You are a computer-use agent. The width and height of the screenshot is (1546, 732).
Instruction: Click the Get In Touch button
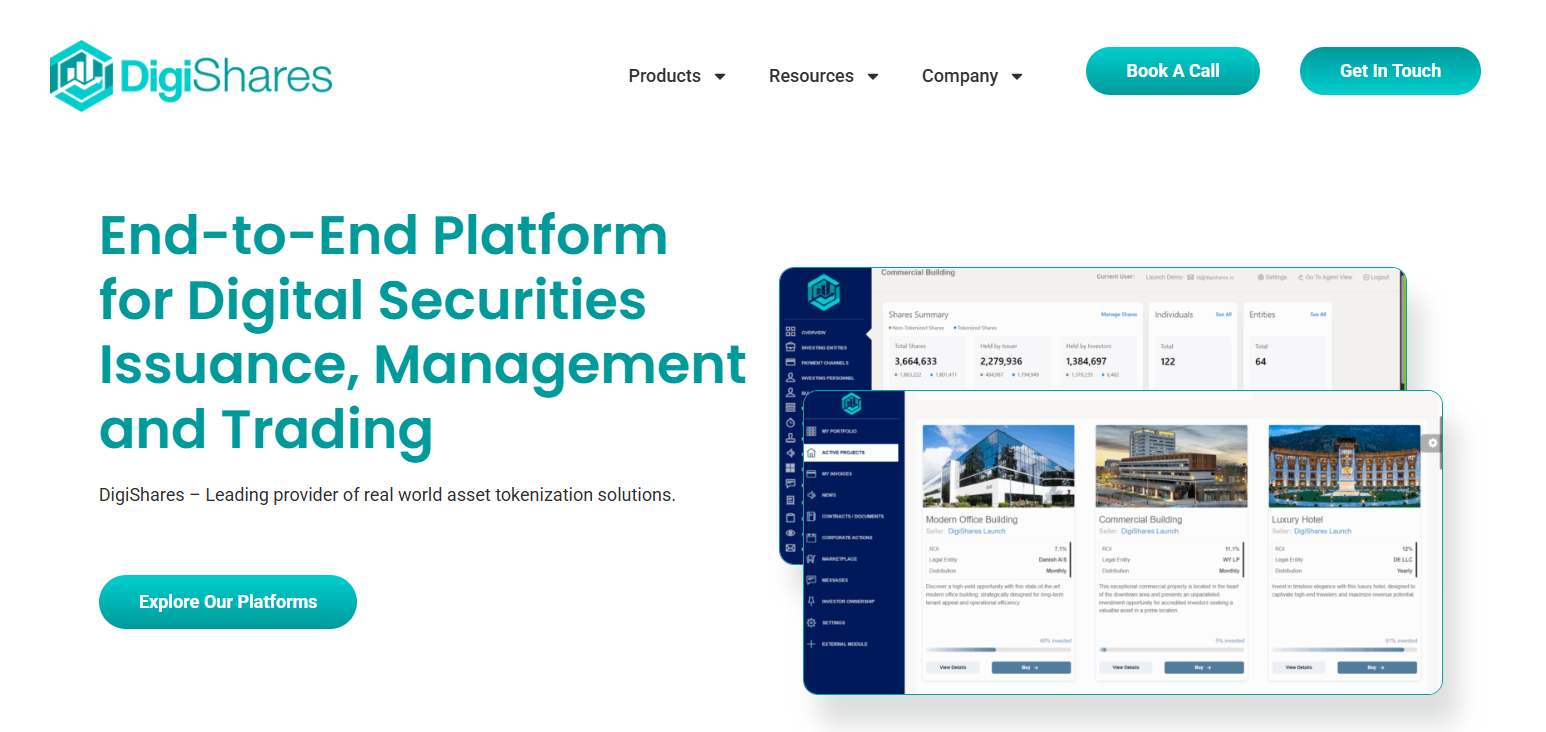coord(1390,71)
